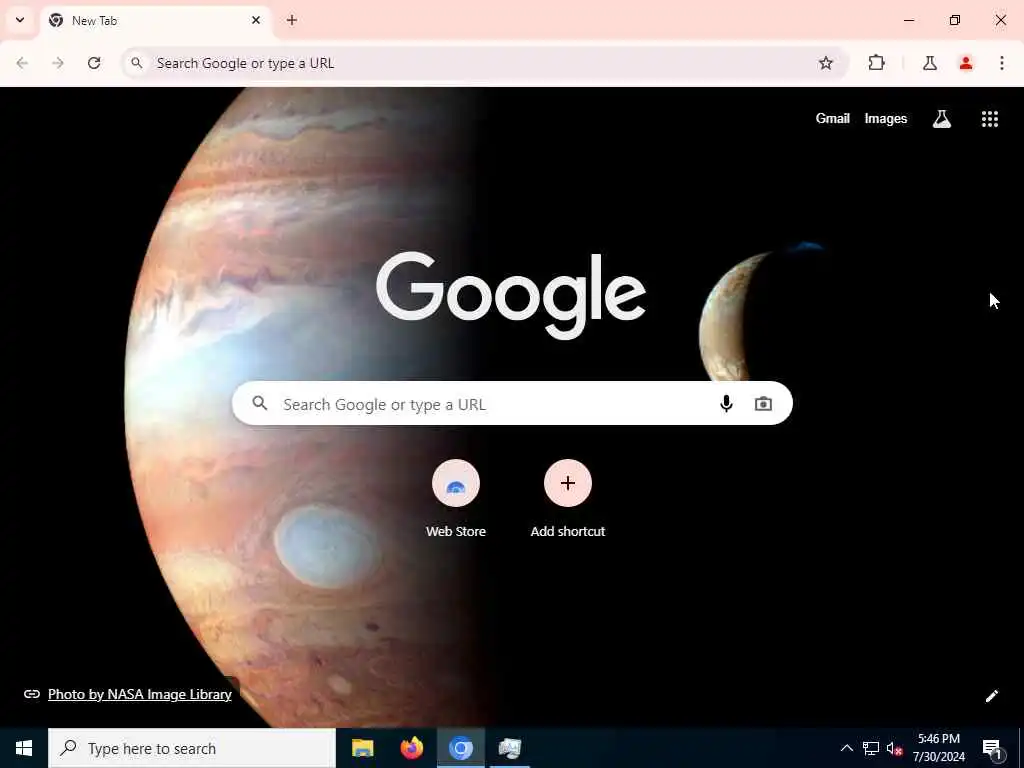Open the taskbar app right of Chrome
Screen dimensions: 1024x768
click(x=509, y=748)
